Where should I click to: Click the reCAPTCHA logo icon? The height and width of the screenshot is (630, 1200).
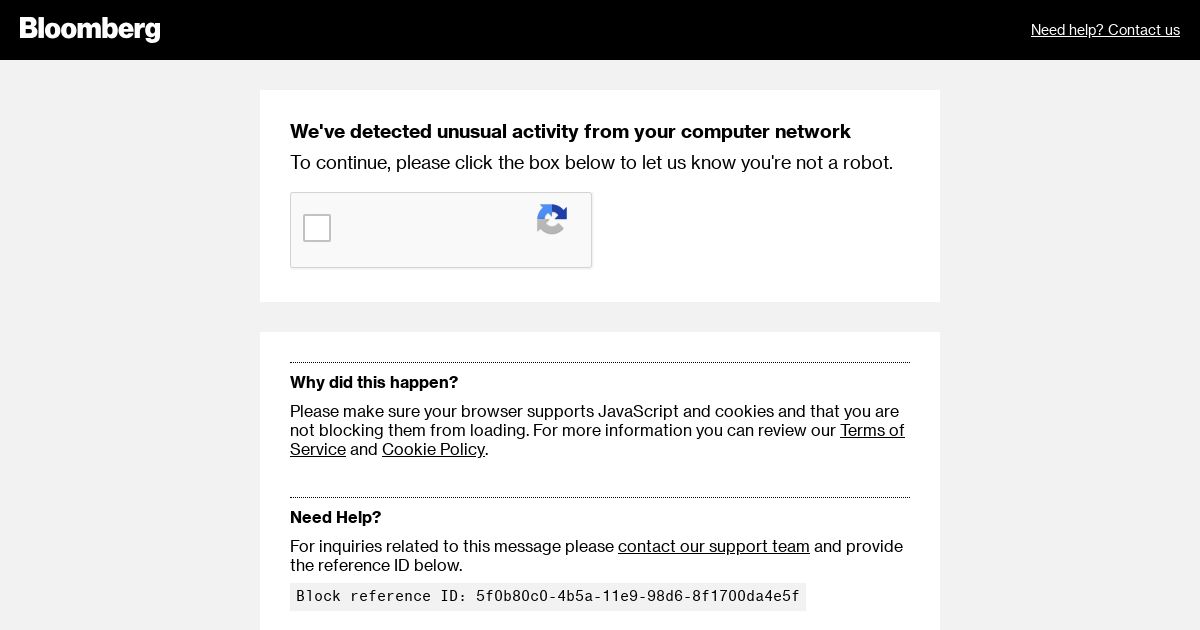[552, 219]
